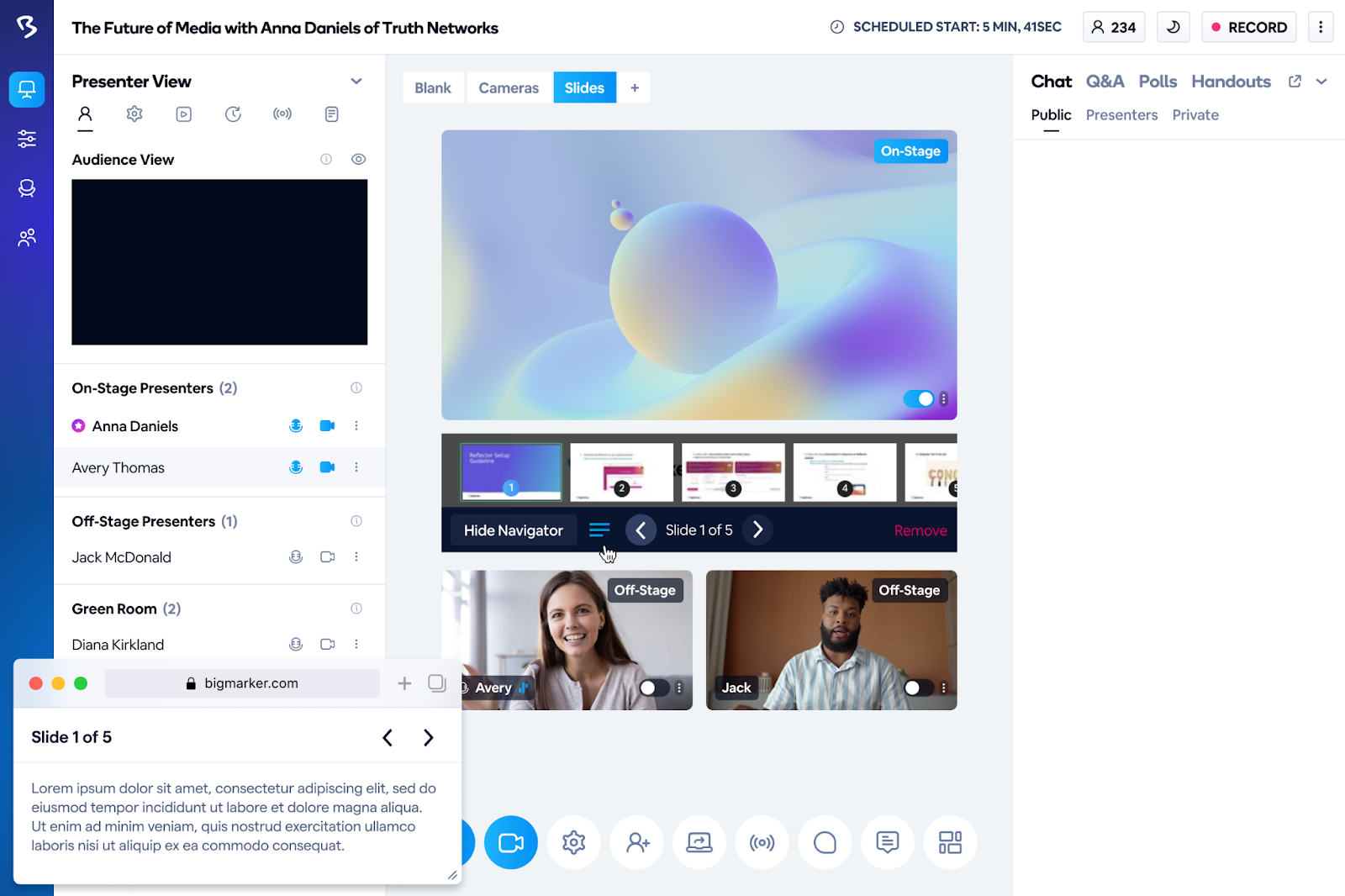Mute Avery Thomas' microphone
Image resolution: width=1345 pixels, height=896 pixels.
point(296,467)
